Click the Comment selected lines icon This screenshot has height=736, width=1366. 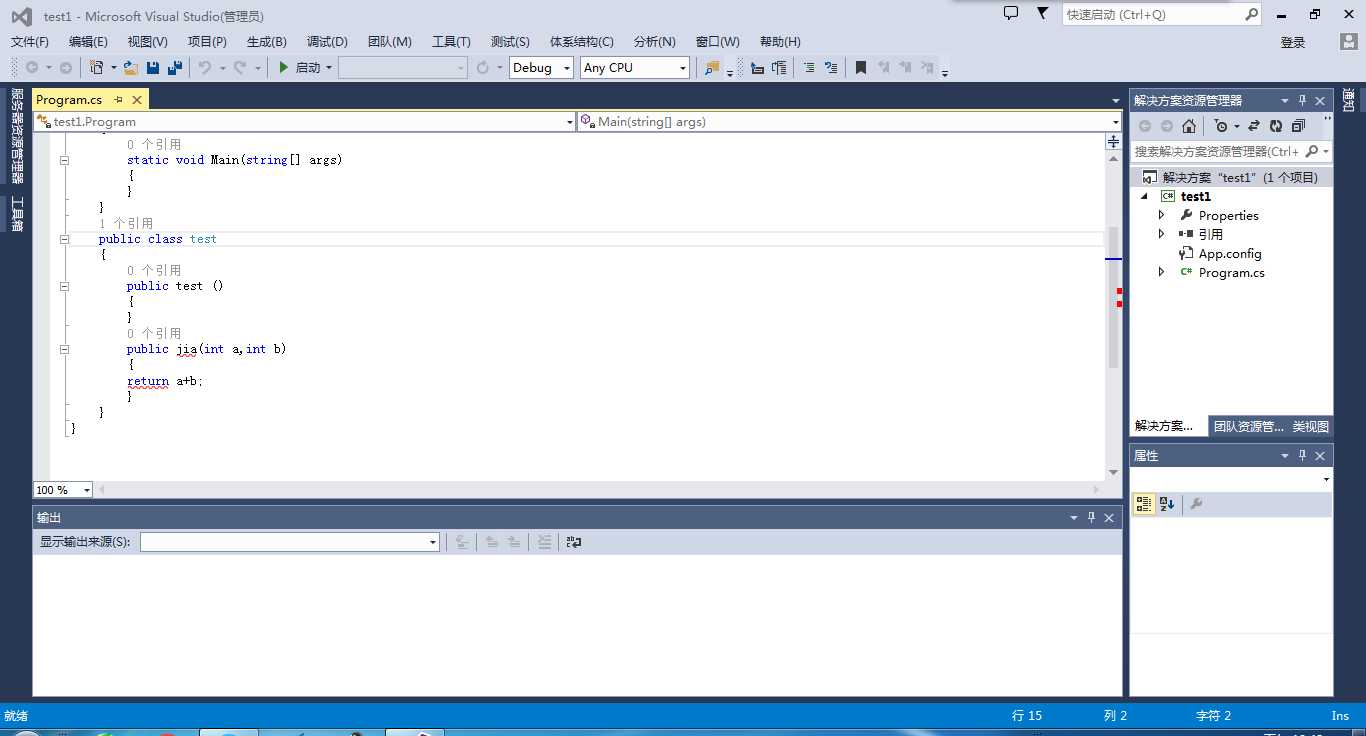pos(808,68)
